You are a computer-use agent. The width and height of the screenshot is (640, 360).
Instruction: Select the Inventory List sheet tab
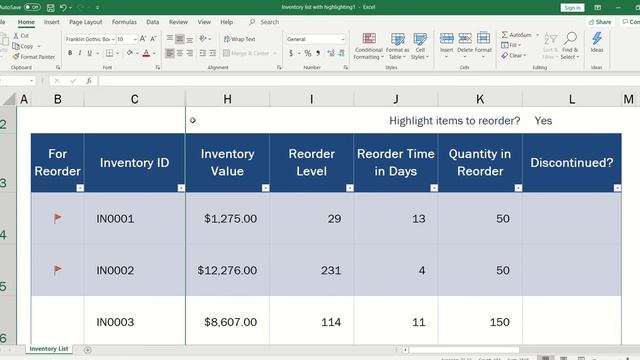[x=49, y=349]
